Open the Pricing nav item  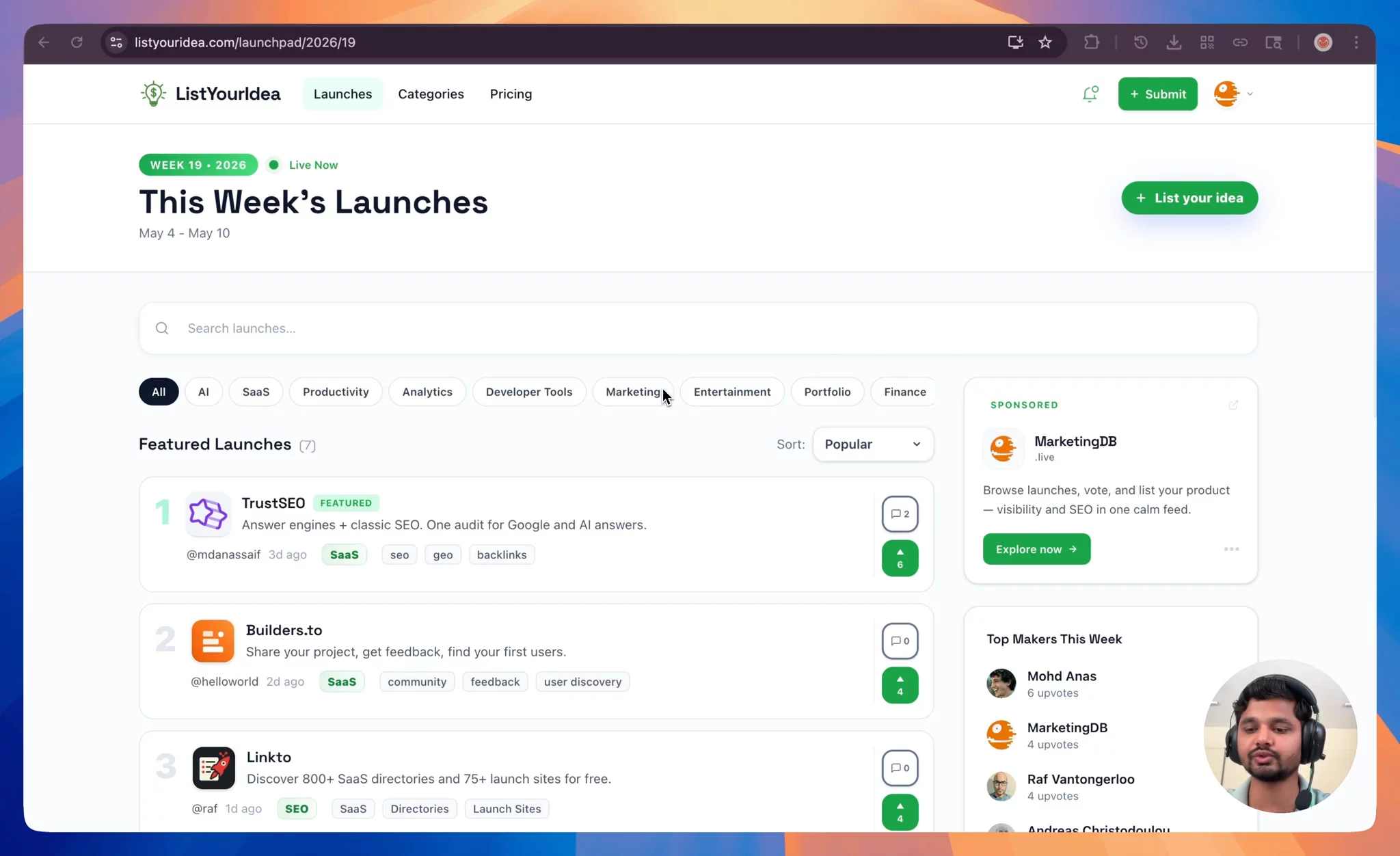[x=511, y=94]
